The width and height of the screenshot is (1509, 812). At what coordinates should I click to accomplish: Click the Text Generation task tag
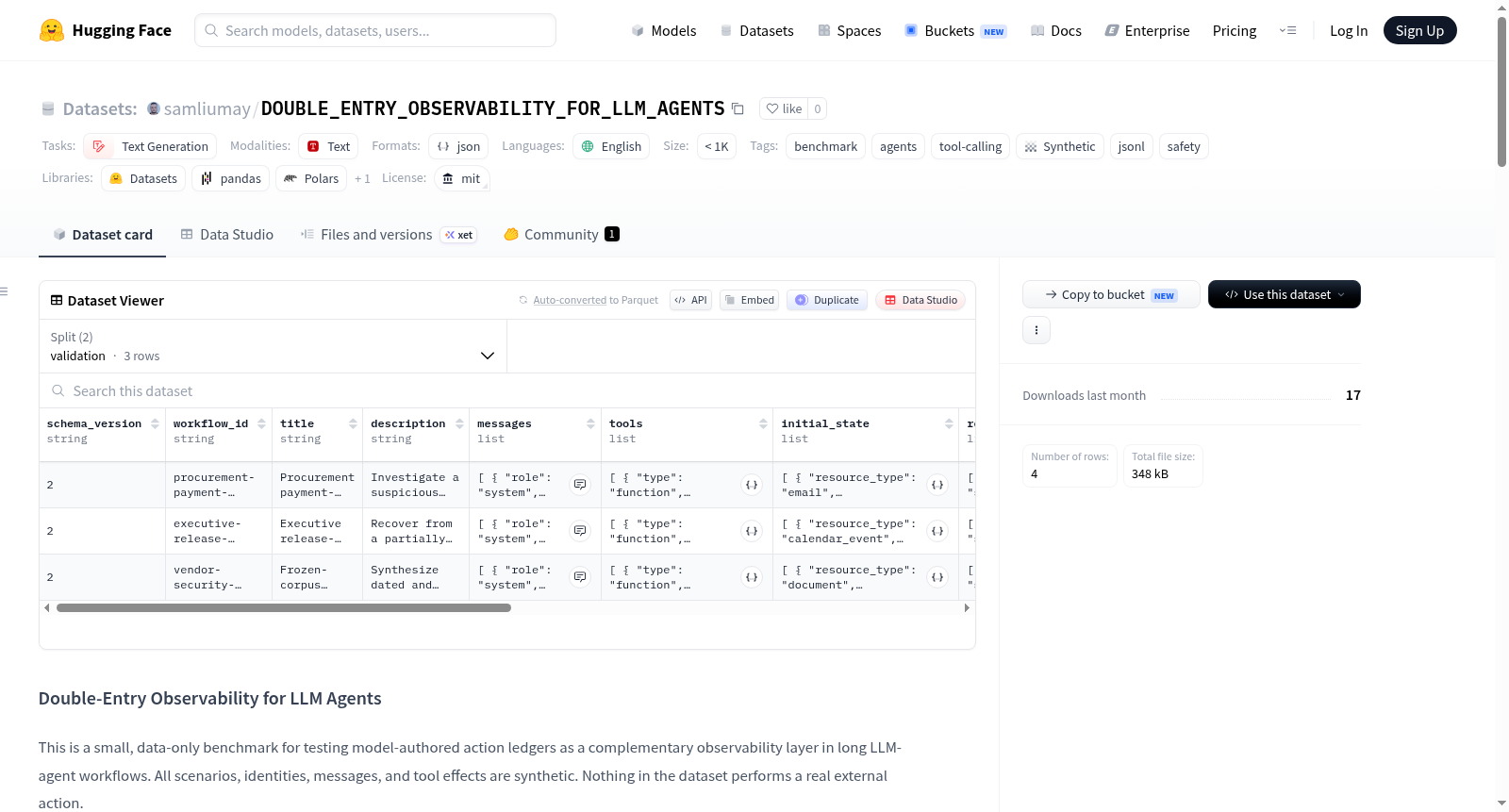150,146
